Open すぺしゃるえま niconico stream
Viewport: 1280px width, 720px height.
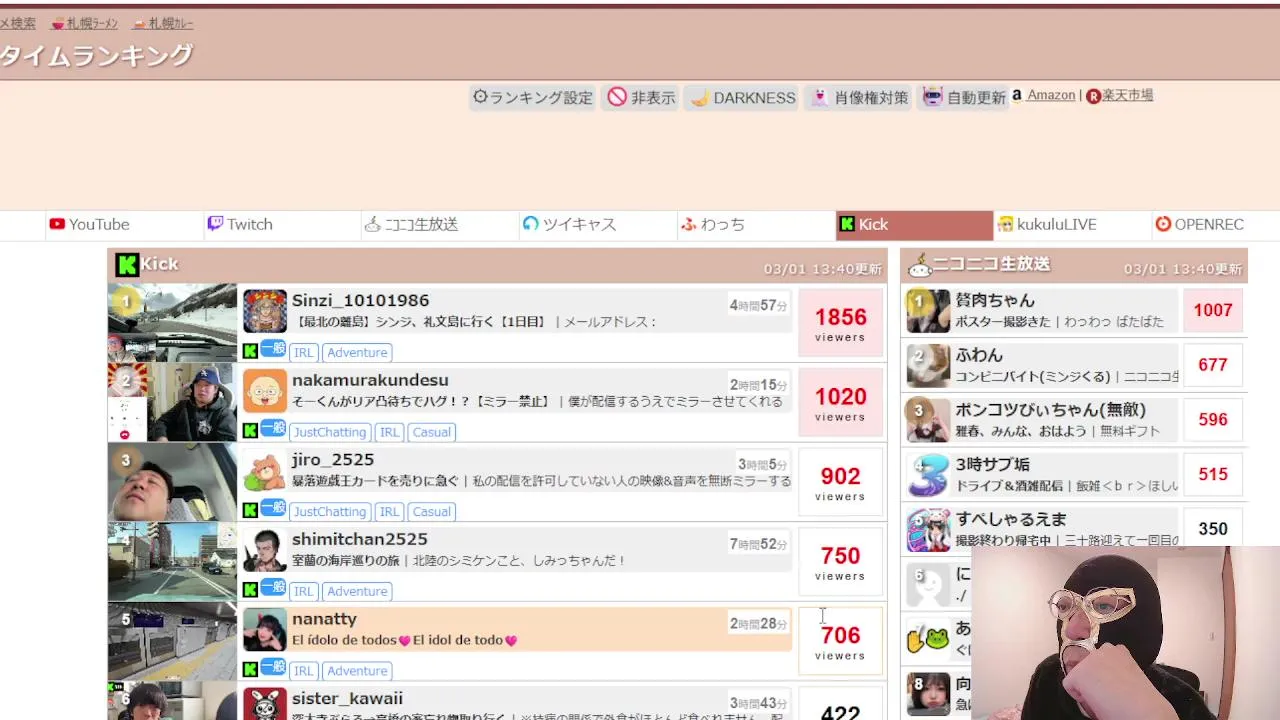click(1011, 519)
